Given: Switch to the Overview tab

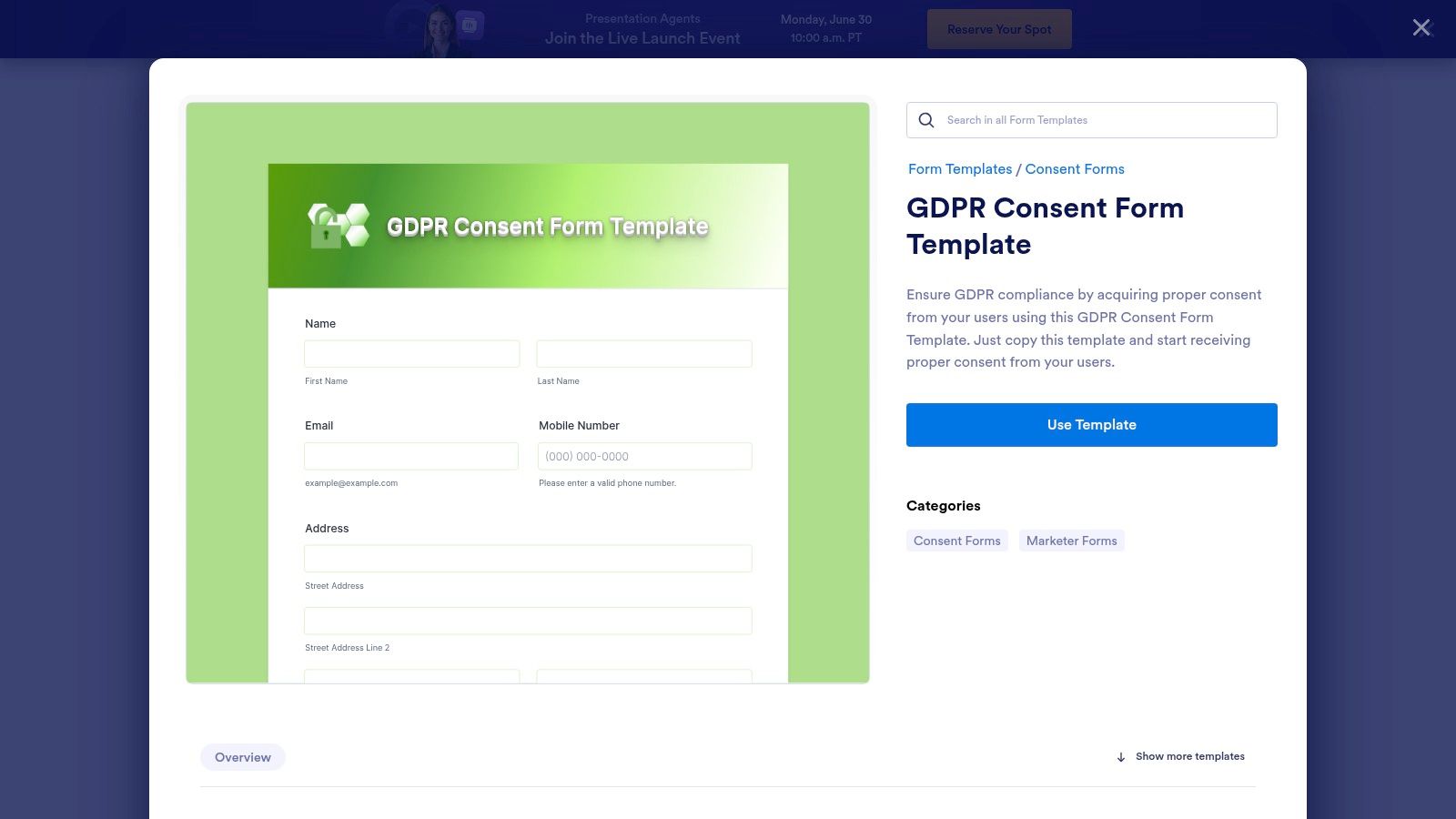Looking at the screenshot, I should [x=242, y=756].
